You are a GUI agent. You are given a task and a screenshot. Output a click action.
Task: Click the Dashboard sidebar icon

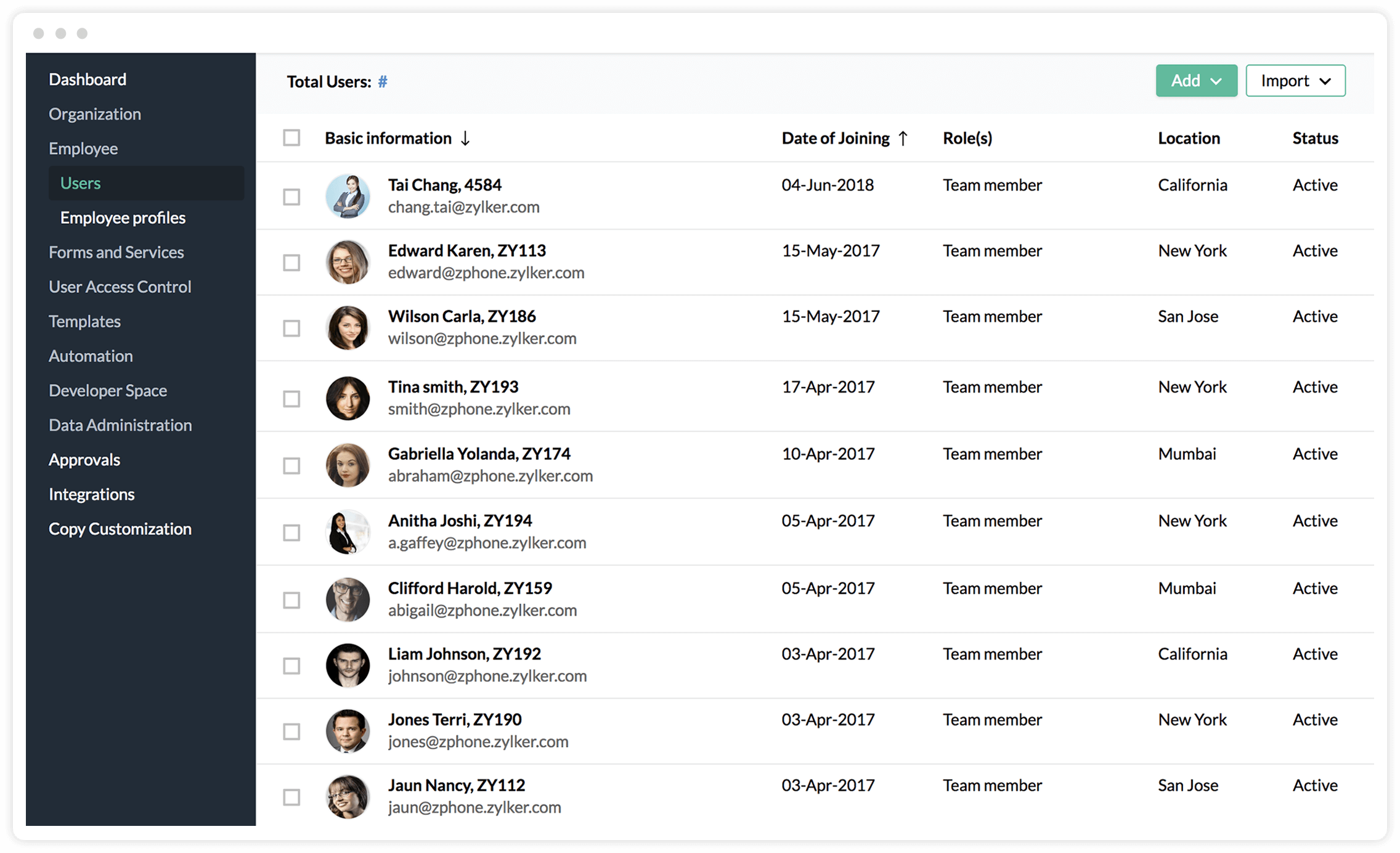point(87,78)
